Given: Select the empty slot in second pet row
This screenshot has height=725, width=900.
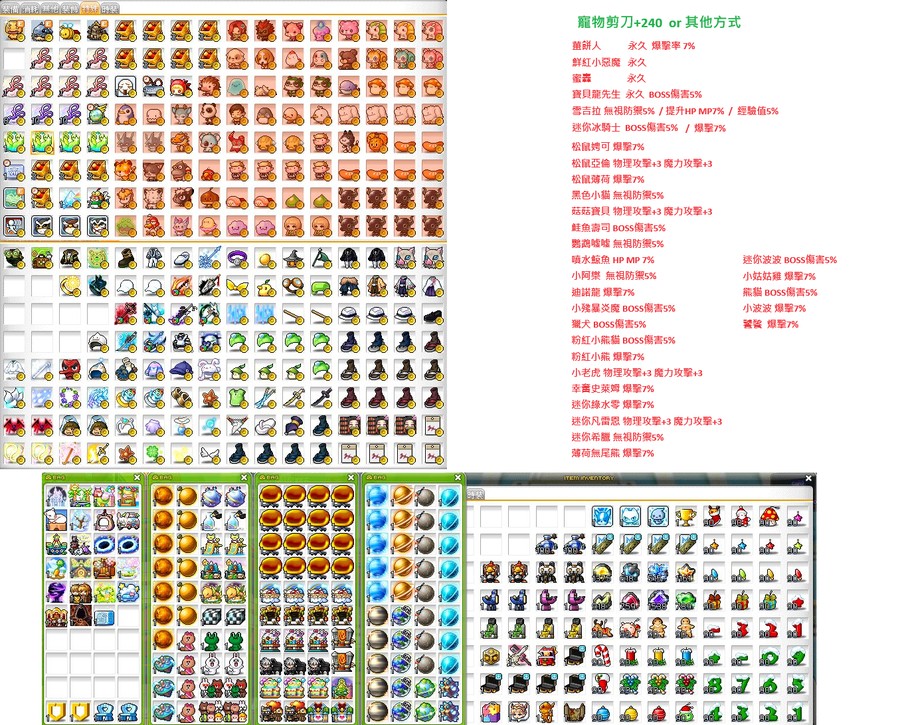Looking at the screenshot, I should click(x=14, y=59).
